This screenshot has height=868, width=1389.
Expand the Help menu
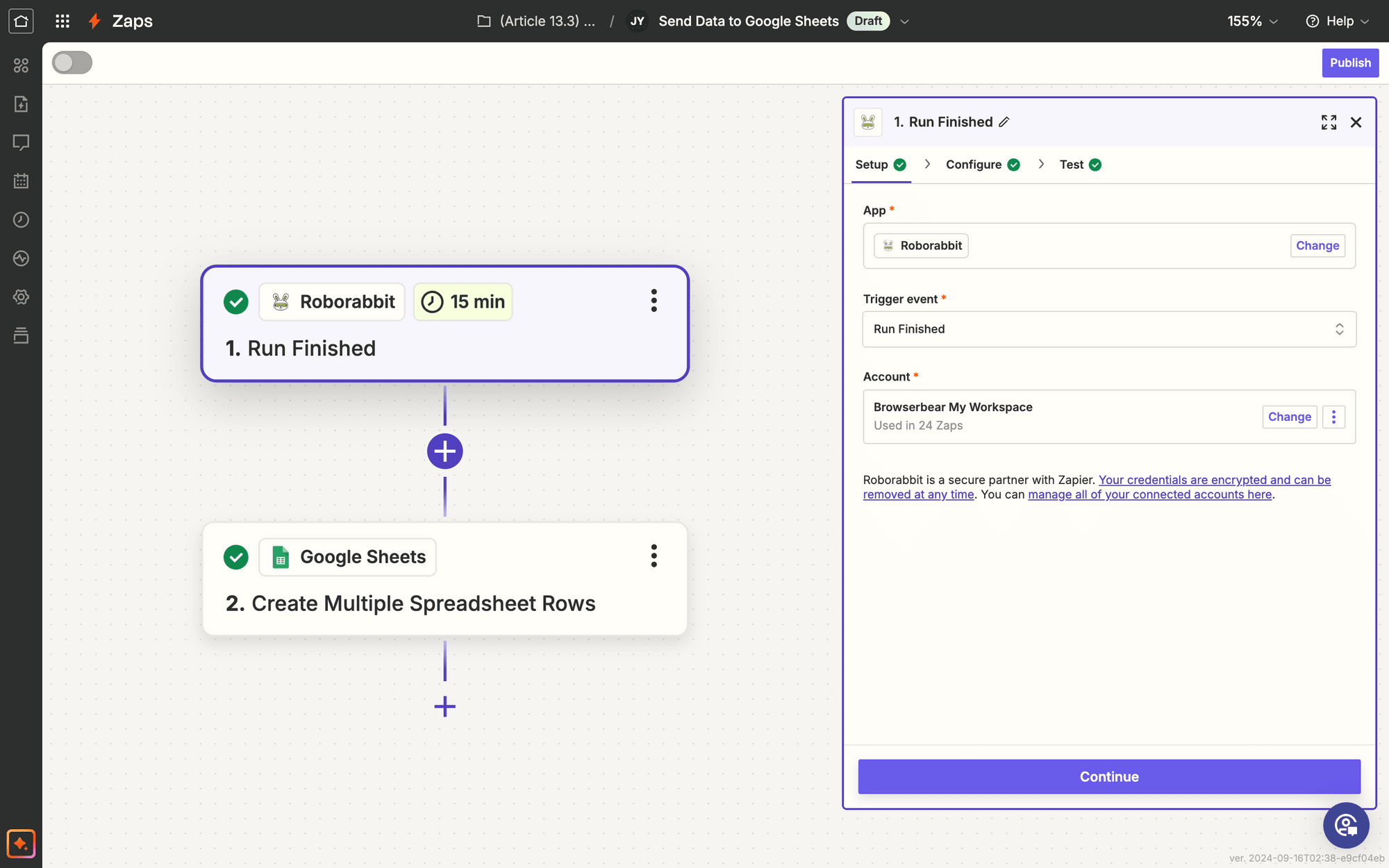[1338, 21]
